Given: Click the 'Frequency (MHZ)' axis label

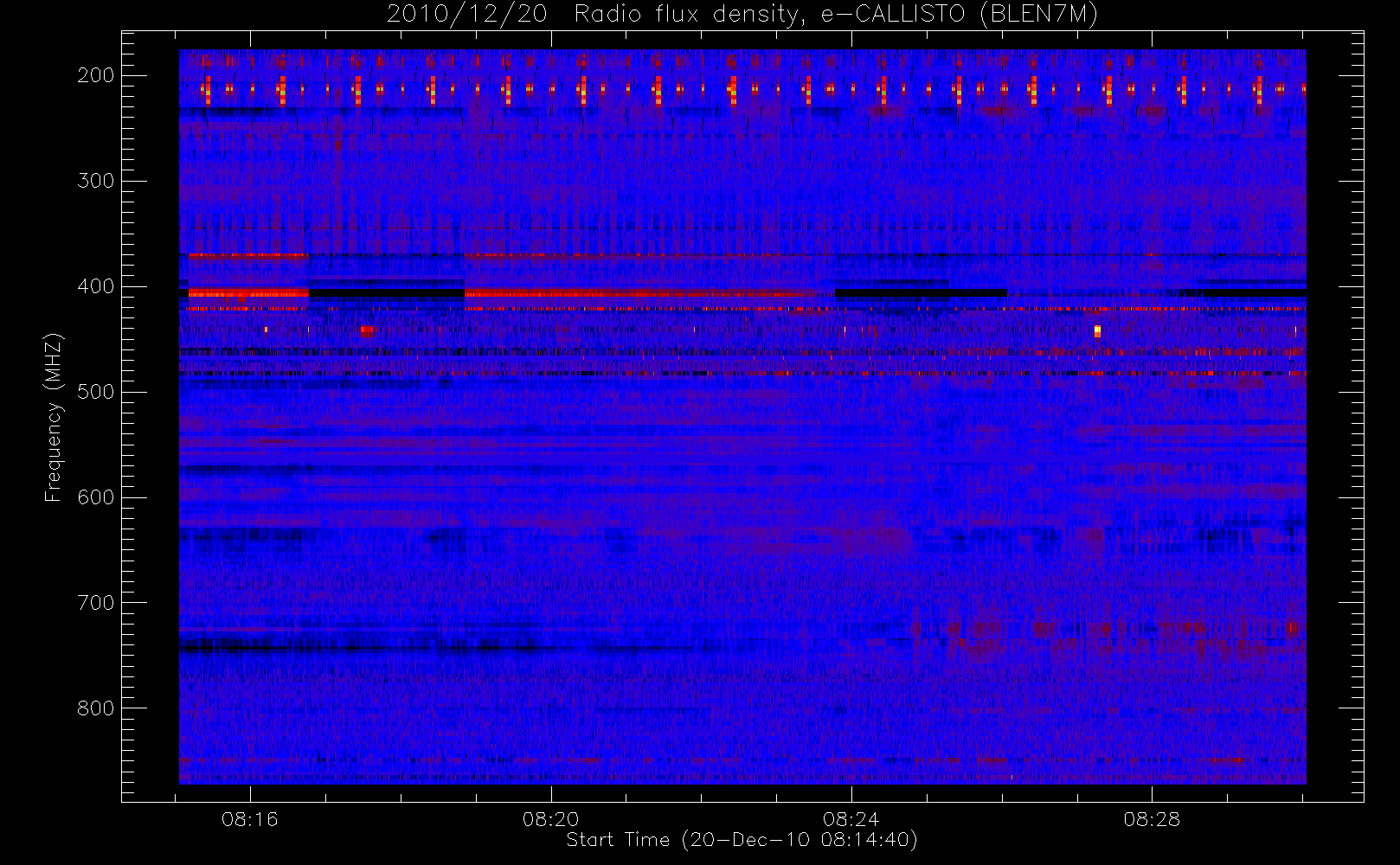Looking at the screenshot, I should (x=54, y=418).
